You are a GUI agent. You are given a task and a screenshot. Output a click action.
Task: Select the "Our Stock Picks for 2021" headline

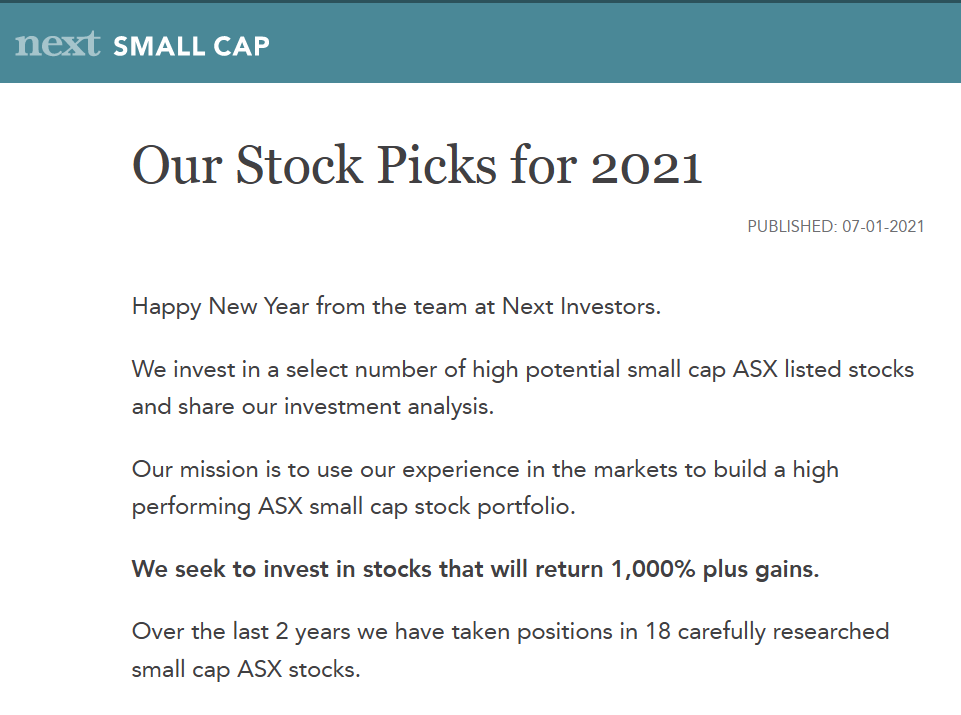417,165
